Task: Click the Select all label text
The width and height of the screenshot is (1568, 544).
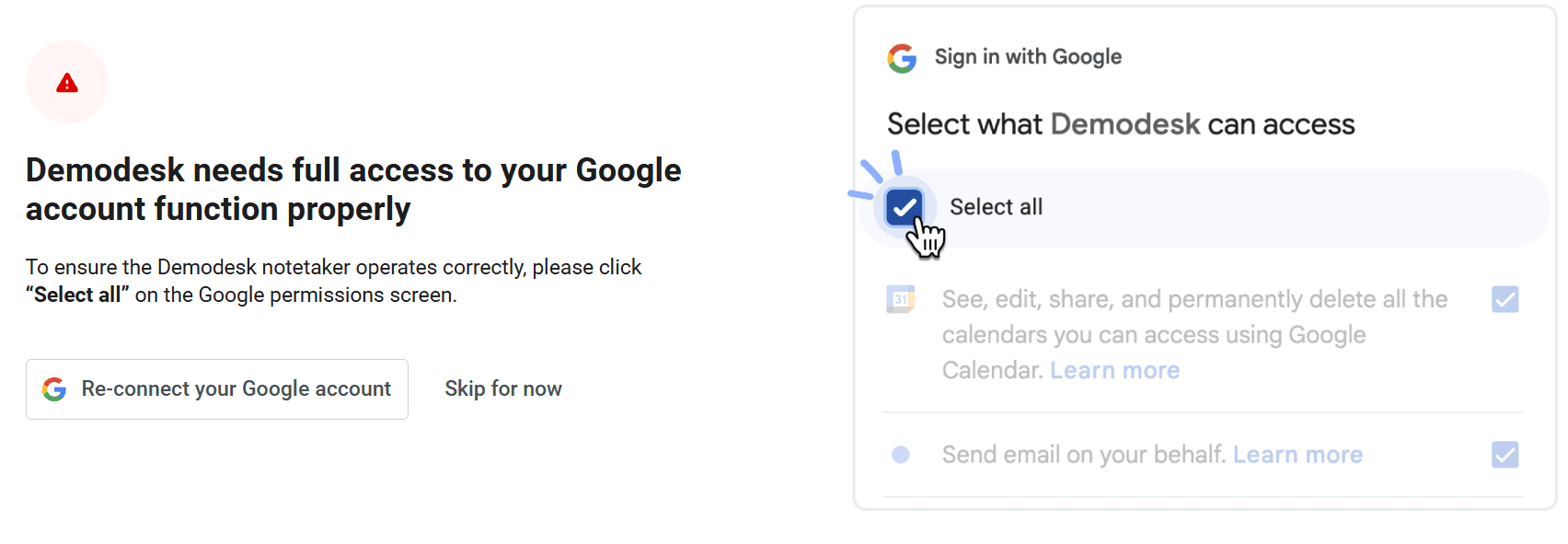Action: coord(996,207)
